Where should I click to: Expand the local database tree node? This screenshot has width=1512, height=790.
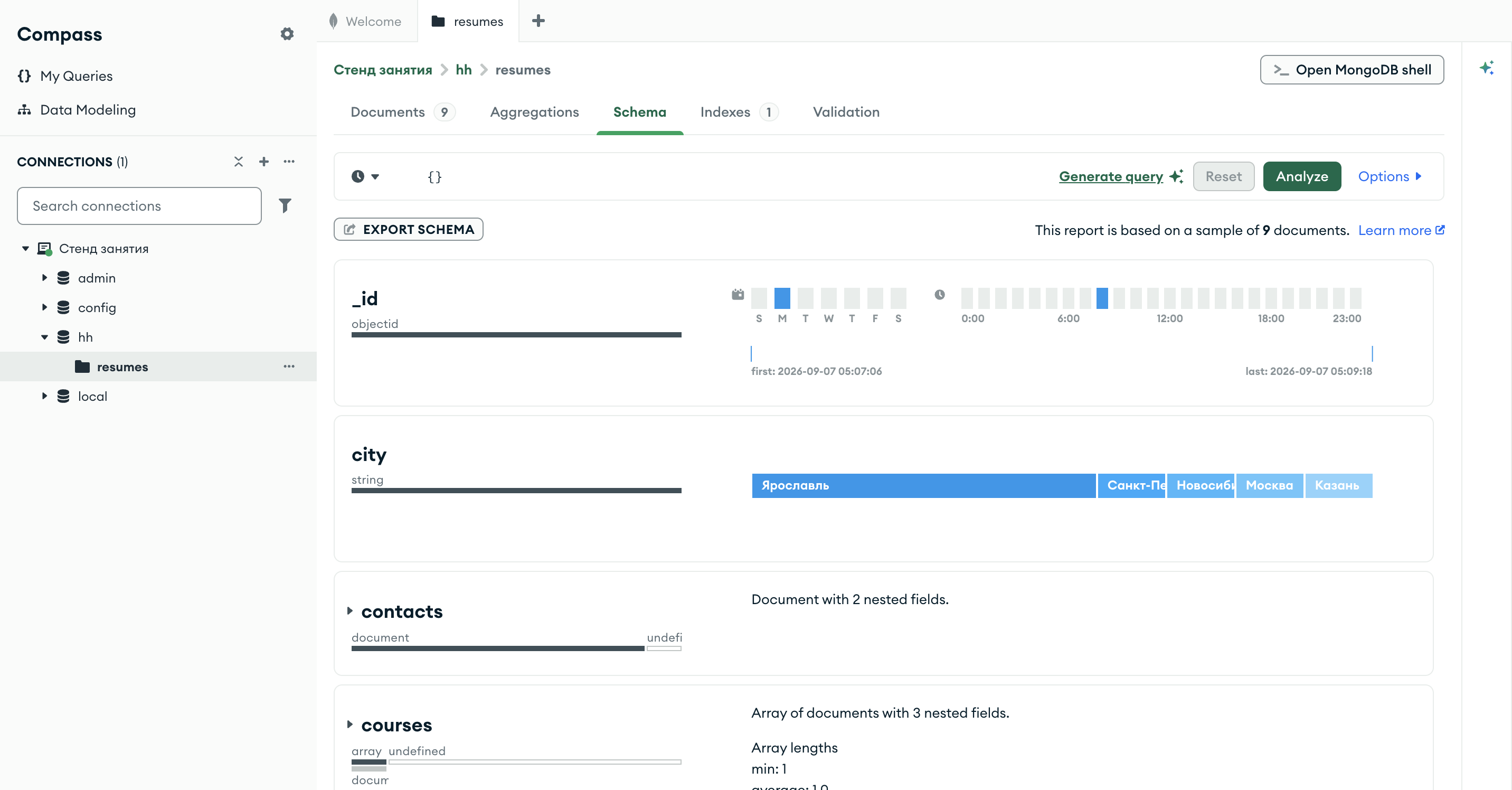coord(44,396)
